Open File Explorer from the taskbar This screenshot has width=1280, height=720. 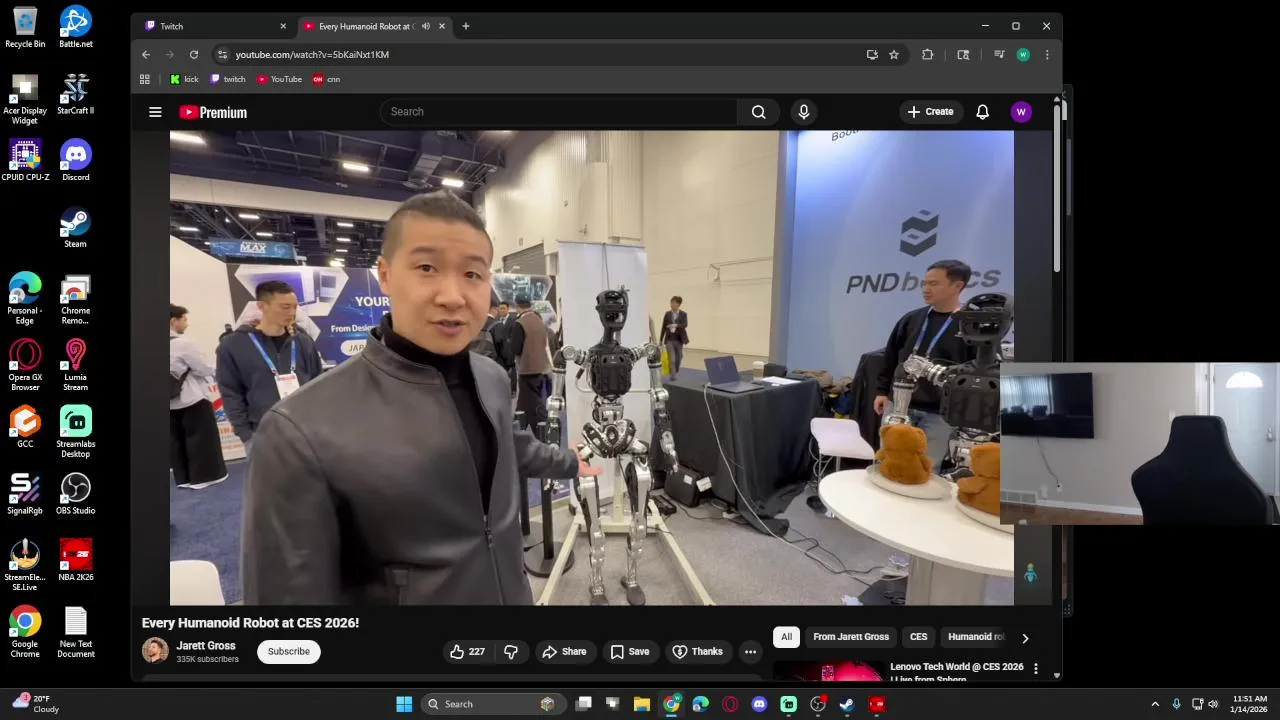pos(642,704)
